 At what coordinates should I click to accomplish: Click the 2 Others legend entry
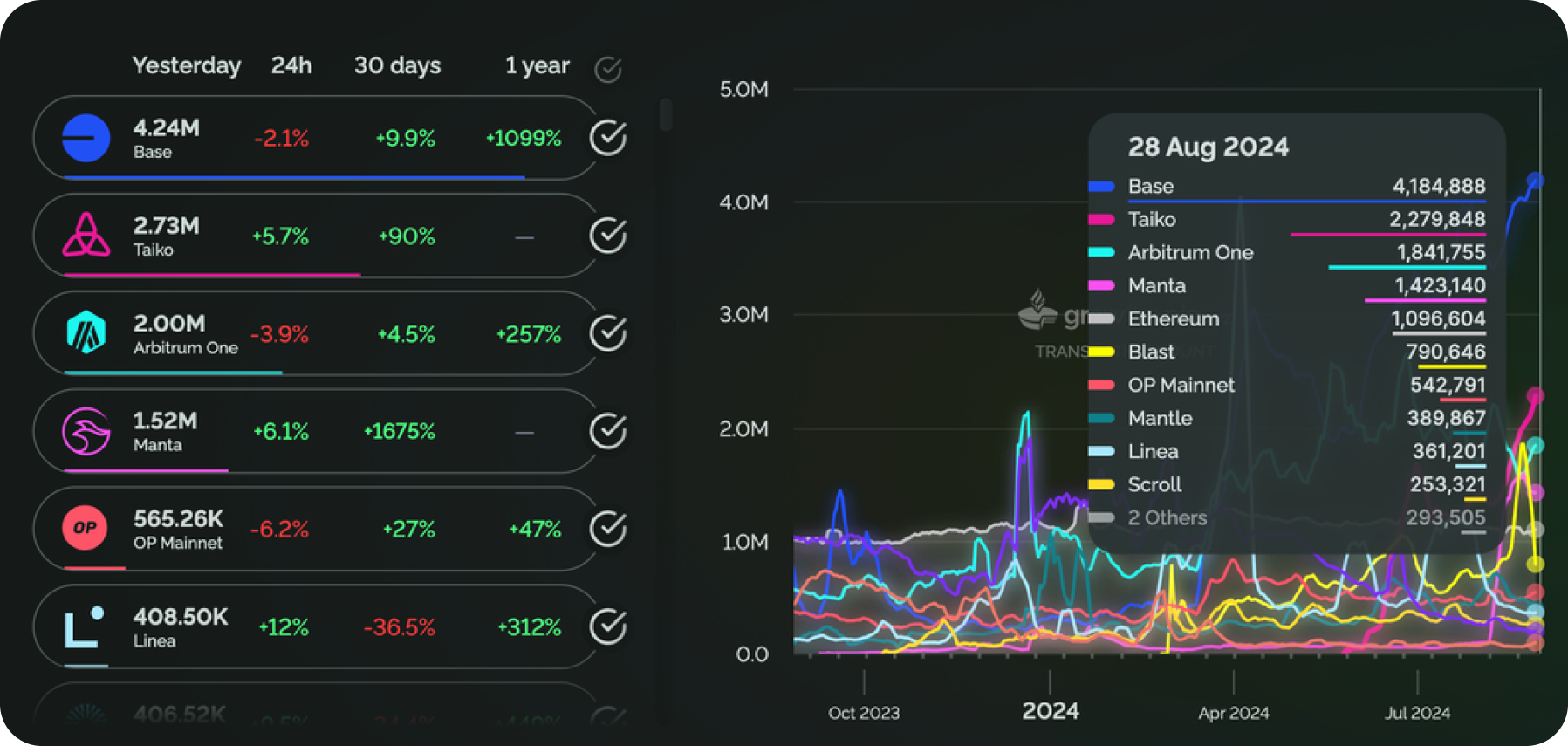tap(1167, 517)
